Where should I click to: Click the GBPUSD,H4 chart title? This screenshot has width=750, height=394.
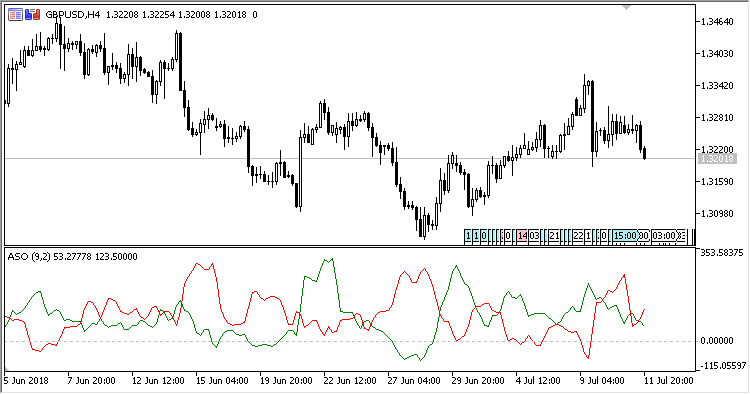coord(73,15)
